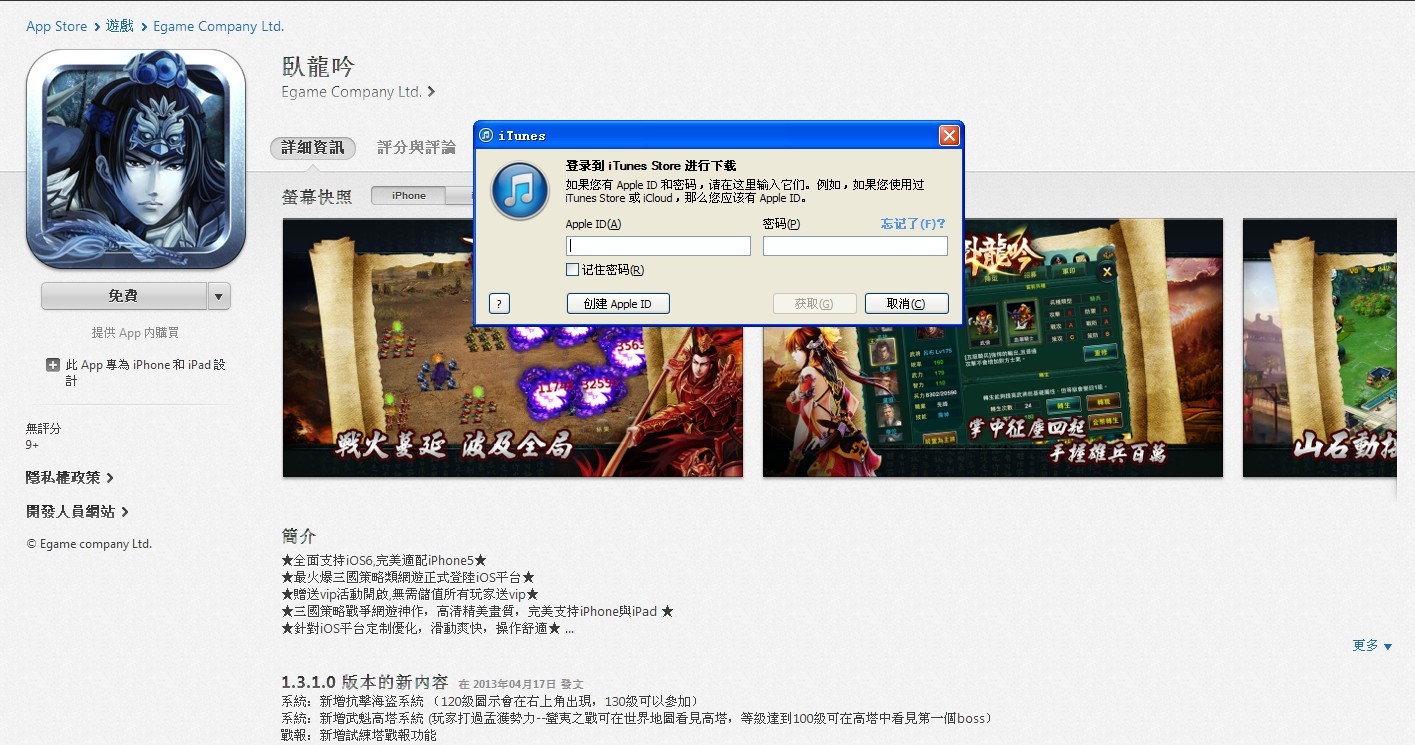Click the 提供 App 內購買 text
1415x745 pixels.
[x=135, y=333]
